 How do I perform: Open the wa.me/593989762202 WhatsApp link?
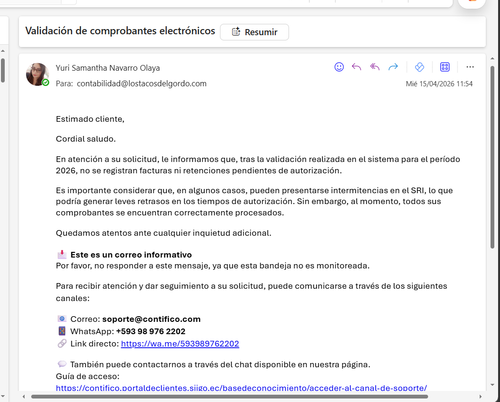pyautogui.click(x=180, y=344)
